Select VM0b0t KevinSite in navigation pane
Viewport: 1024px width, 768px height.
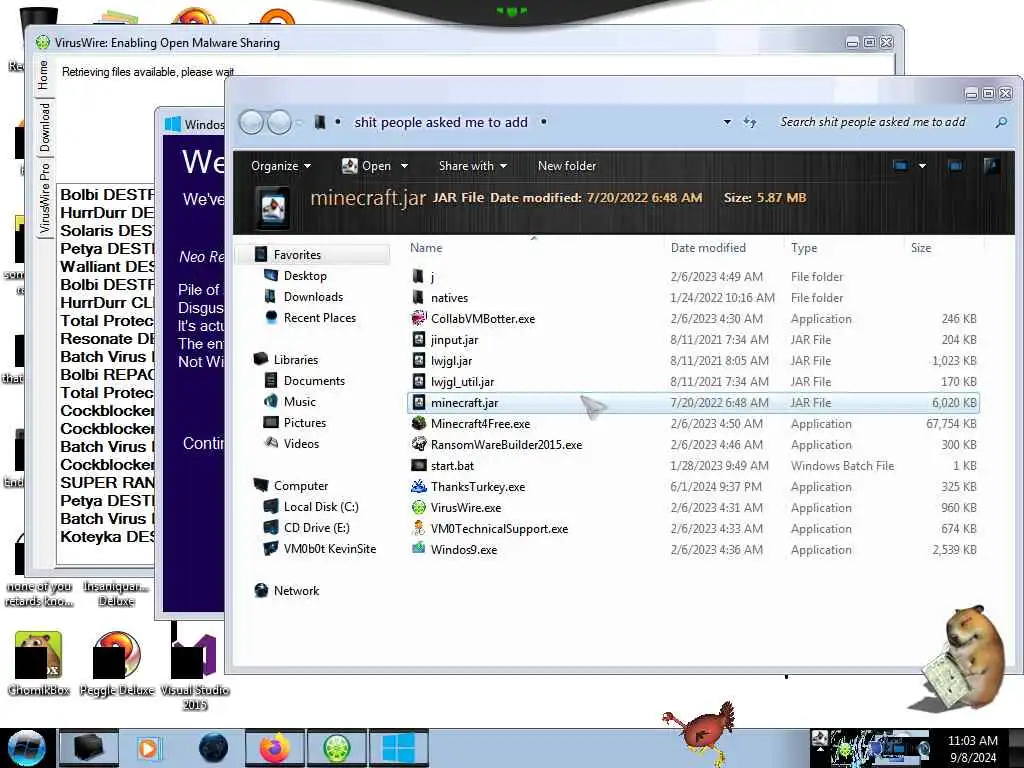pyautogui.click(x=330, y=549)
